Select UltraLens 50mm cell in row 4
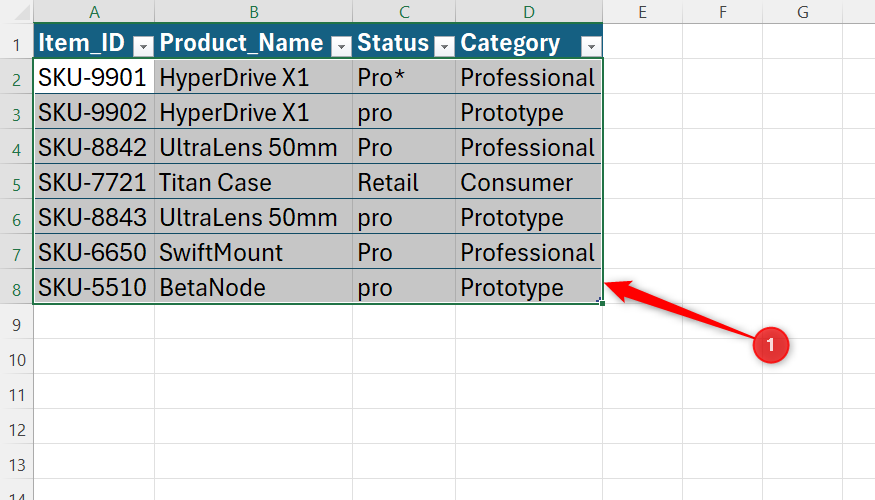 [254, 147]
